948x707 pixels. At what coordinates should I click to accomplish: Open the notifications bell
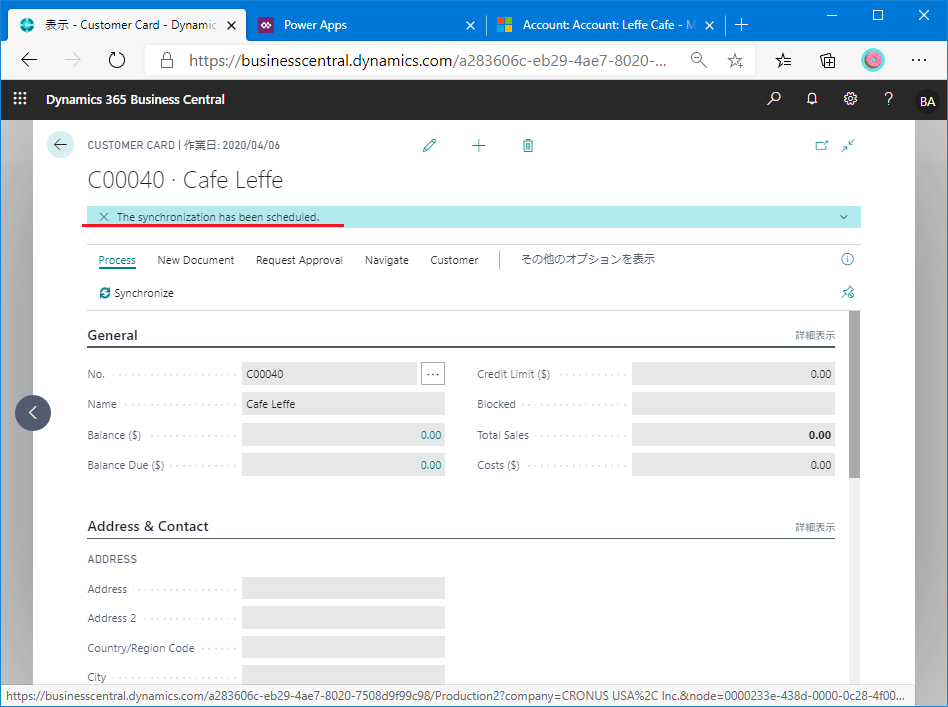tap(812, 99)
